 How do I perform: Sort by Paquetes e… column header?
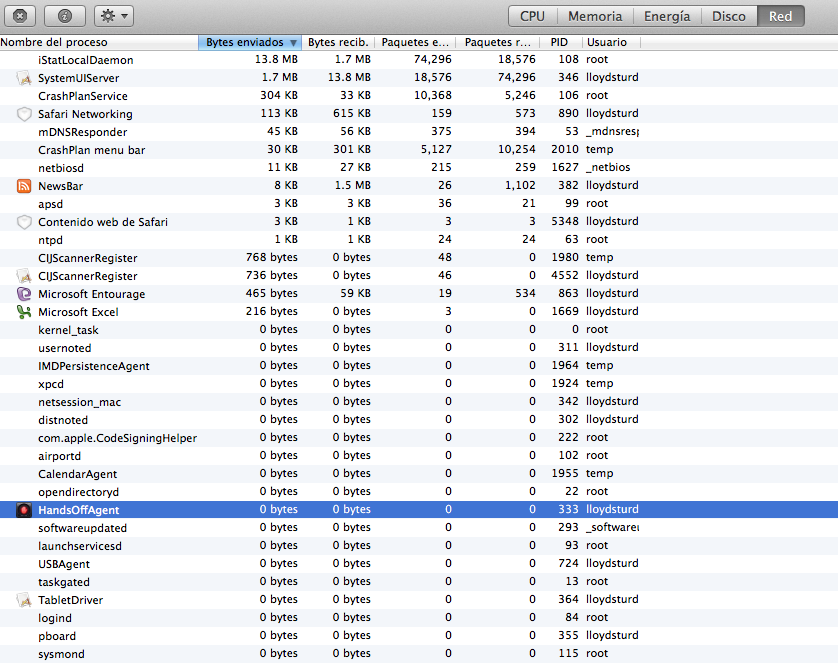point(415,42)
